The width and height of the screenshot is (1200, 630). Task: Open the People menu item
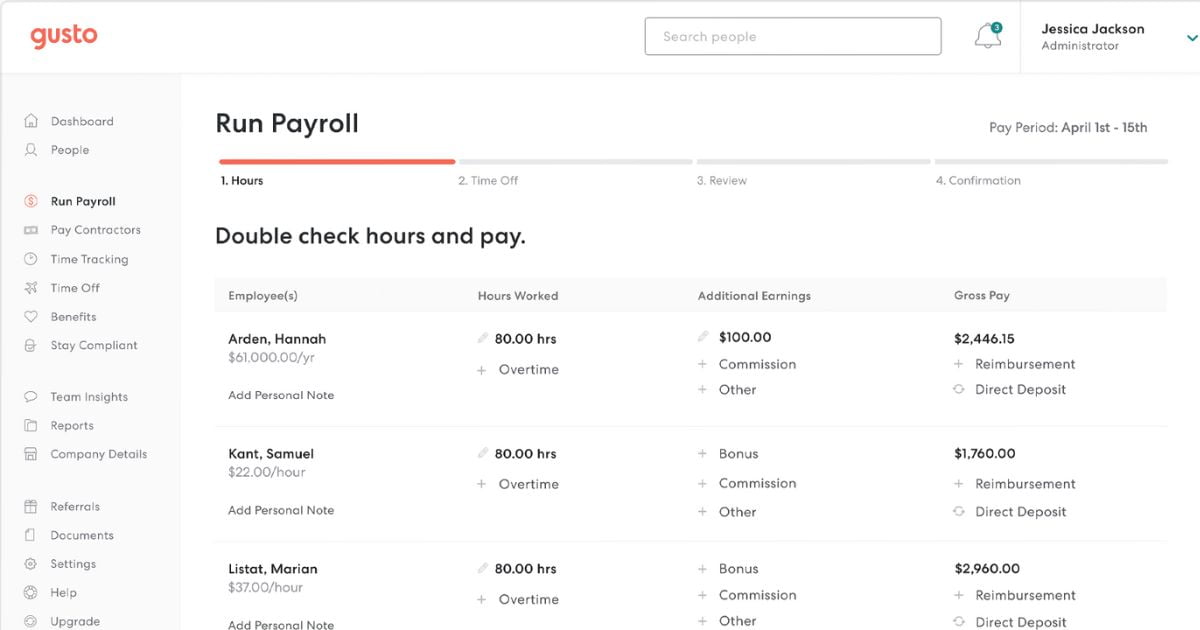tap(70, 150)
